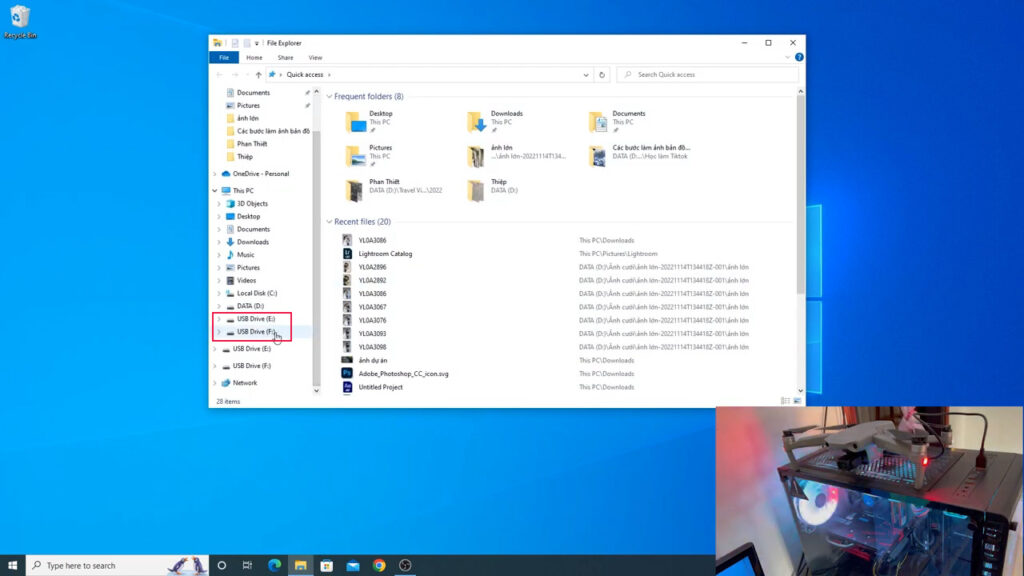
Task: Open the Home ribbon tab
Action: [x=254, y=57]
